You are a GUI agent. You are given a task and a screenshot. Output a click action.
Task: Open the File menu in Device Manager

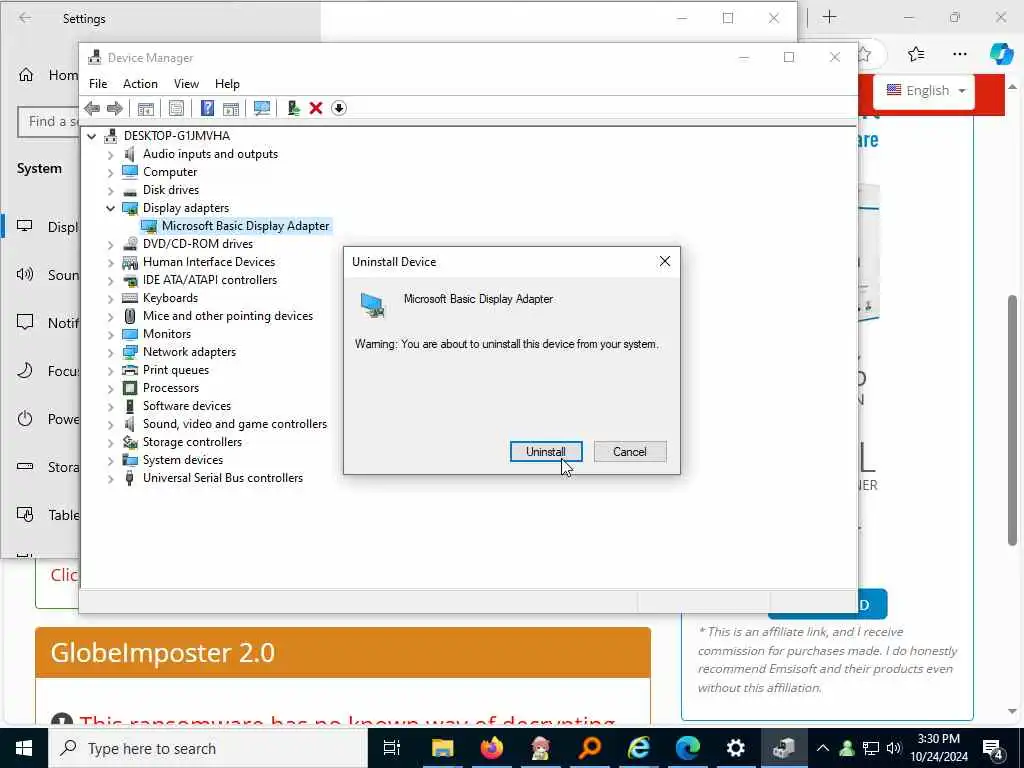click(x=98, y=84)
